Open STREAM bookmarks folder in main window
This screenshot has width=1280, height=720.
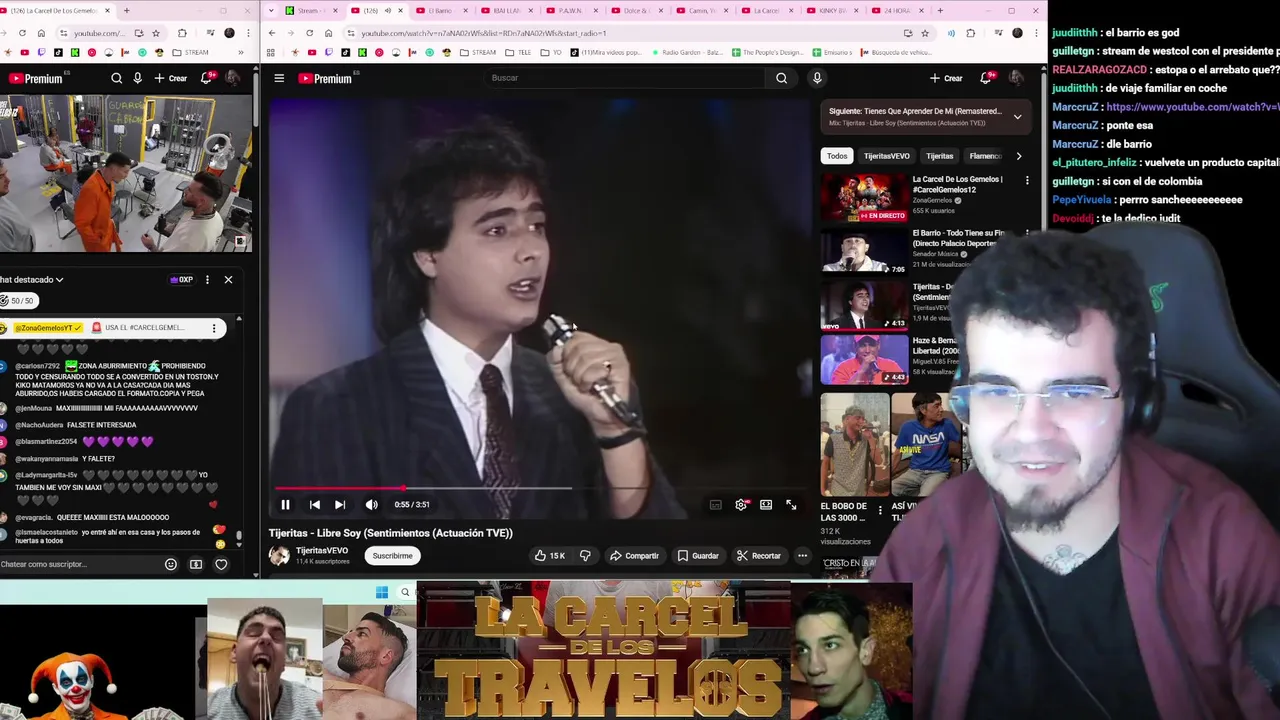(x=478, y=52)
